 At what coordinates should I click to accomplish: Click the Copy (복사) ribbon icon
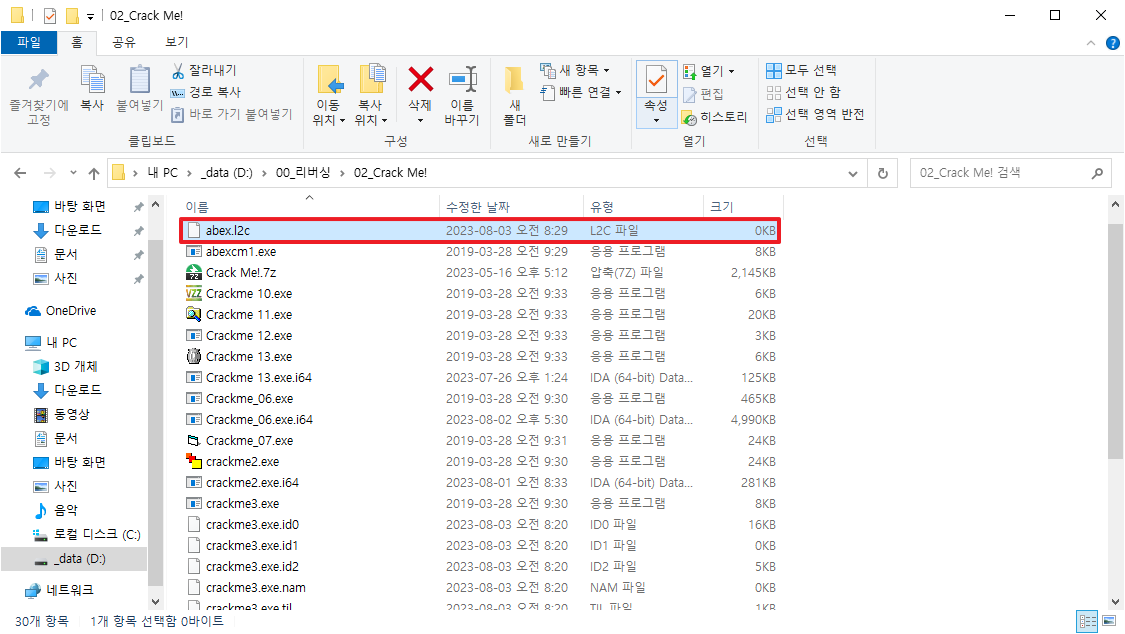point(92,88)
